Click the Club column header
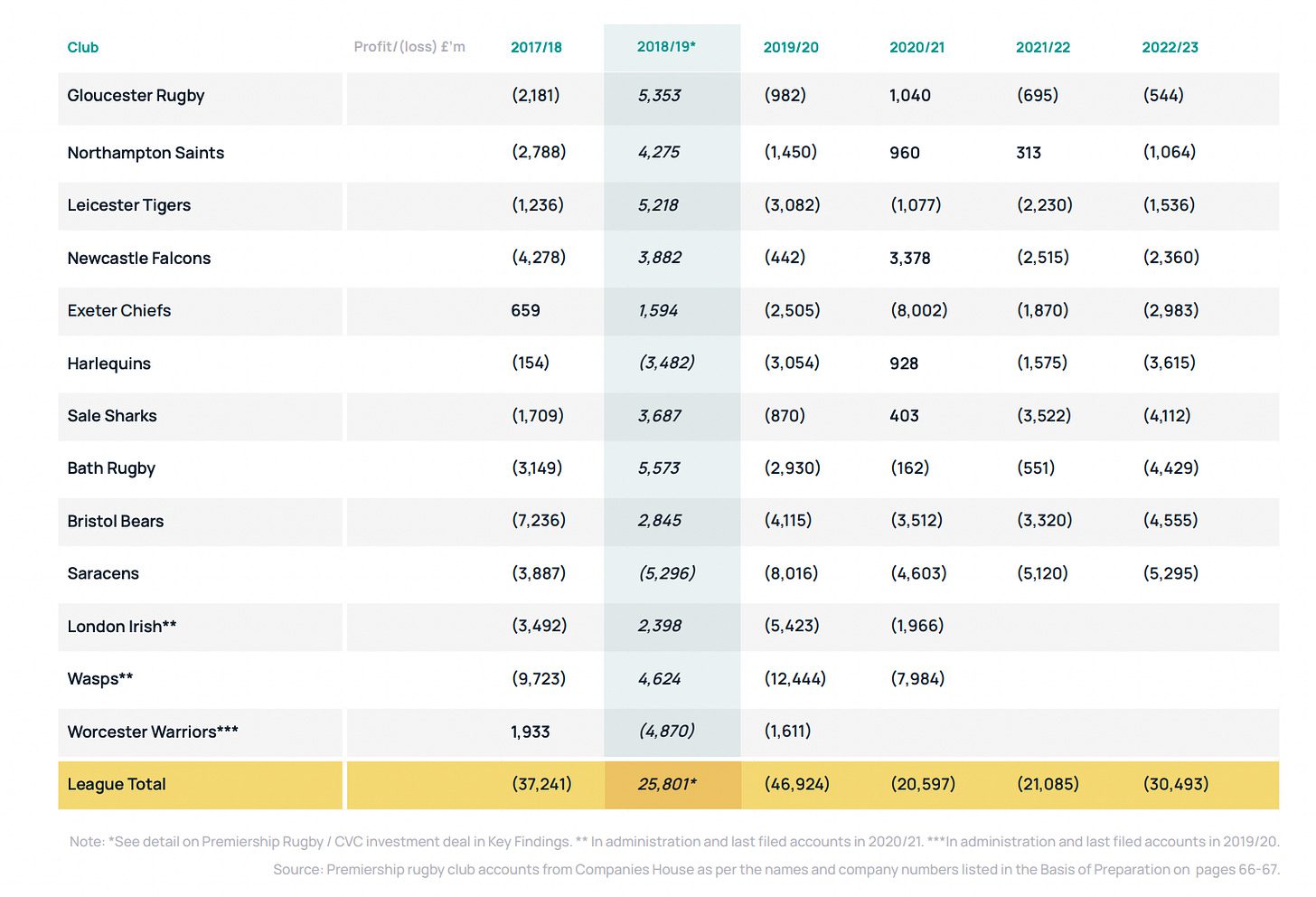Viewport: 1316px width, 897px height. (x=83, y=48)
